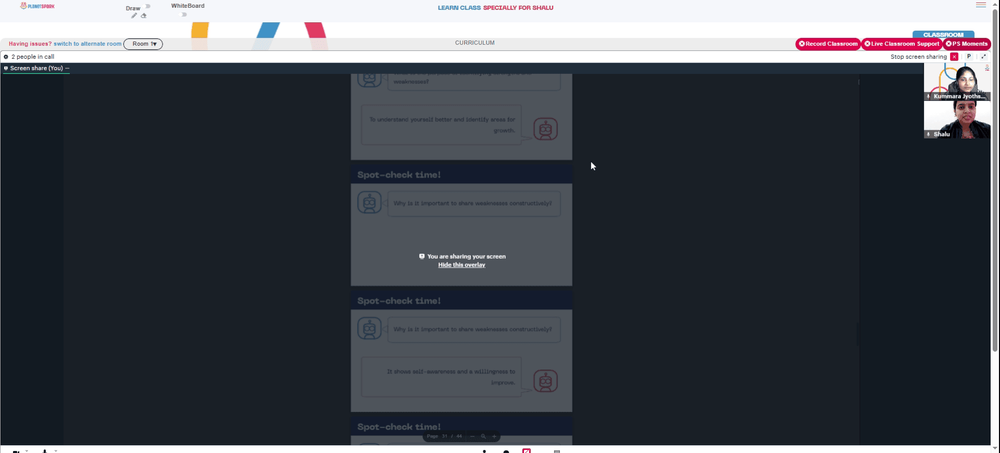
Task: Click 'You are sharing your screen' text
Action: (466, 256)
